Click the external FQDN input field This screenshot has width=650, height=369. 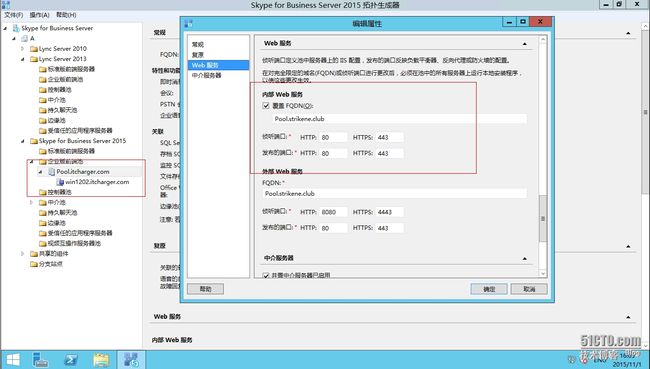click(395, 194)
